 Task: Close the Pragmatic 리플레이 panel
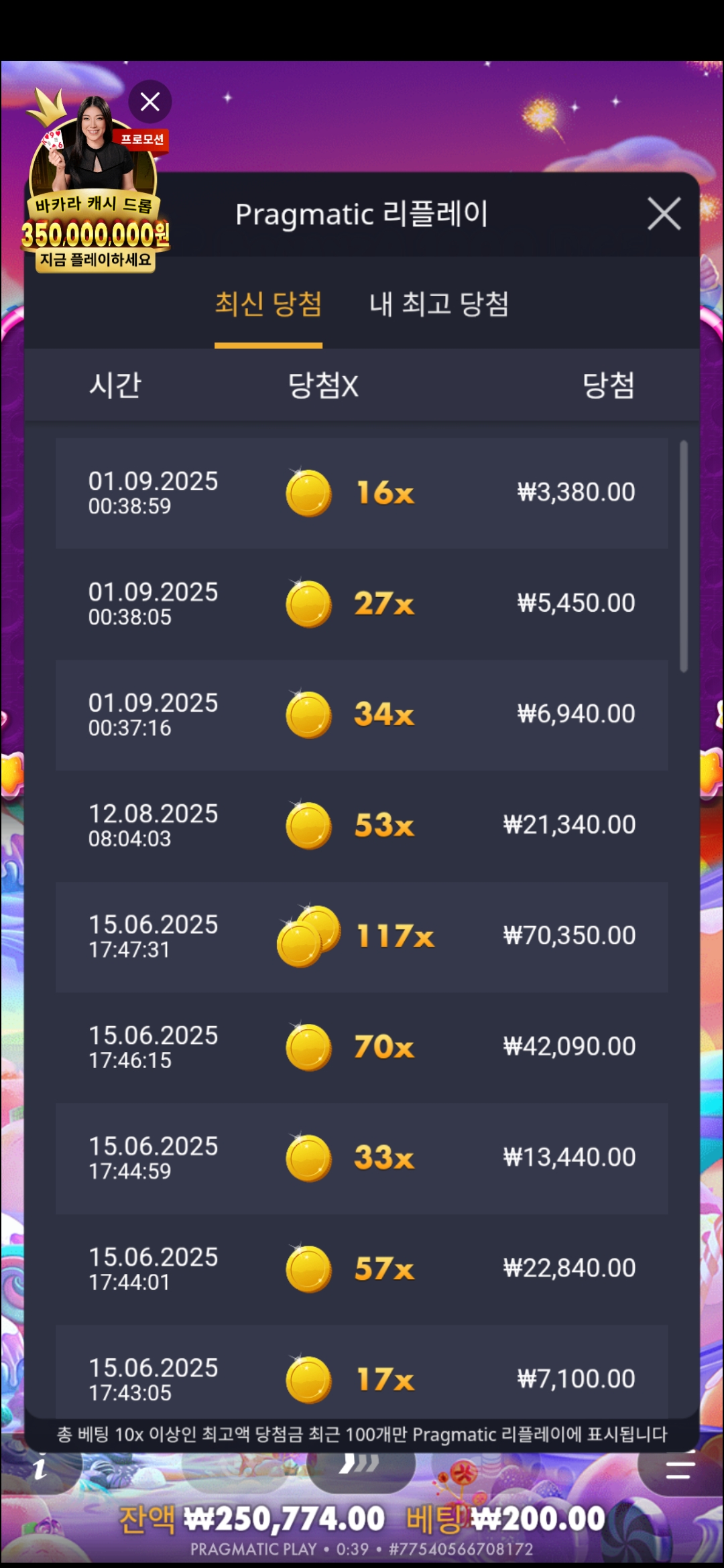coord(664,214)
